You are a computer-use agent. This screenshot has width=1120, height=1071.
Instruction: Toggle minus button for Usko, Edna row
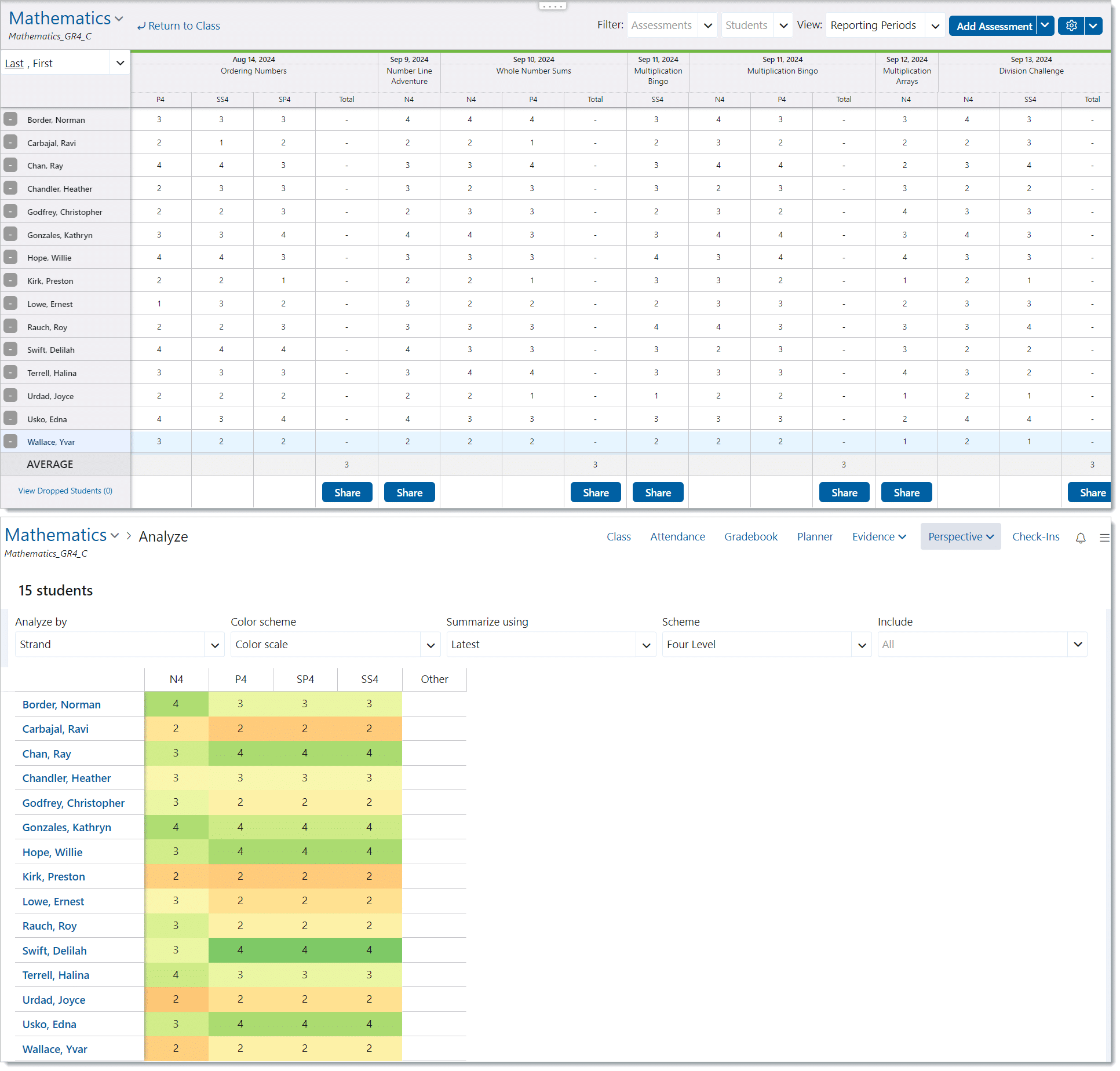10,418
